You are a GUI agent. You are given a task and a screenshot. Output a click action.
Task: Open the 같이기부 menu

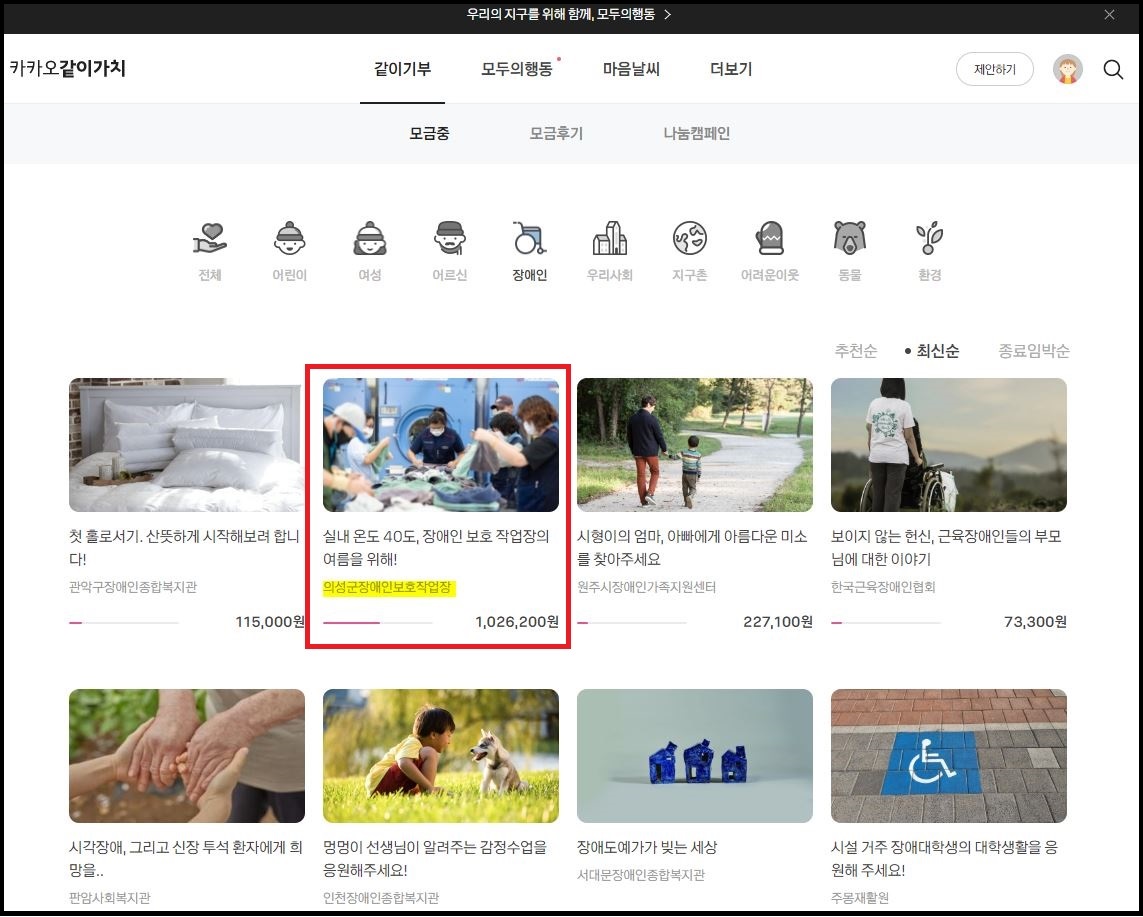(402, 69)
